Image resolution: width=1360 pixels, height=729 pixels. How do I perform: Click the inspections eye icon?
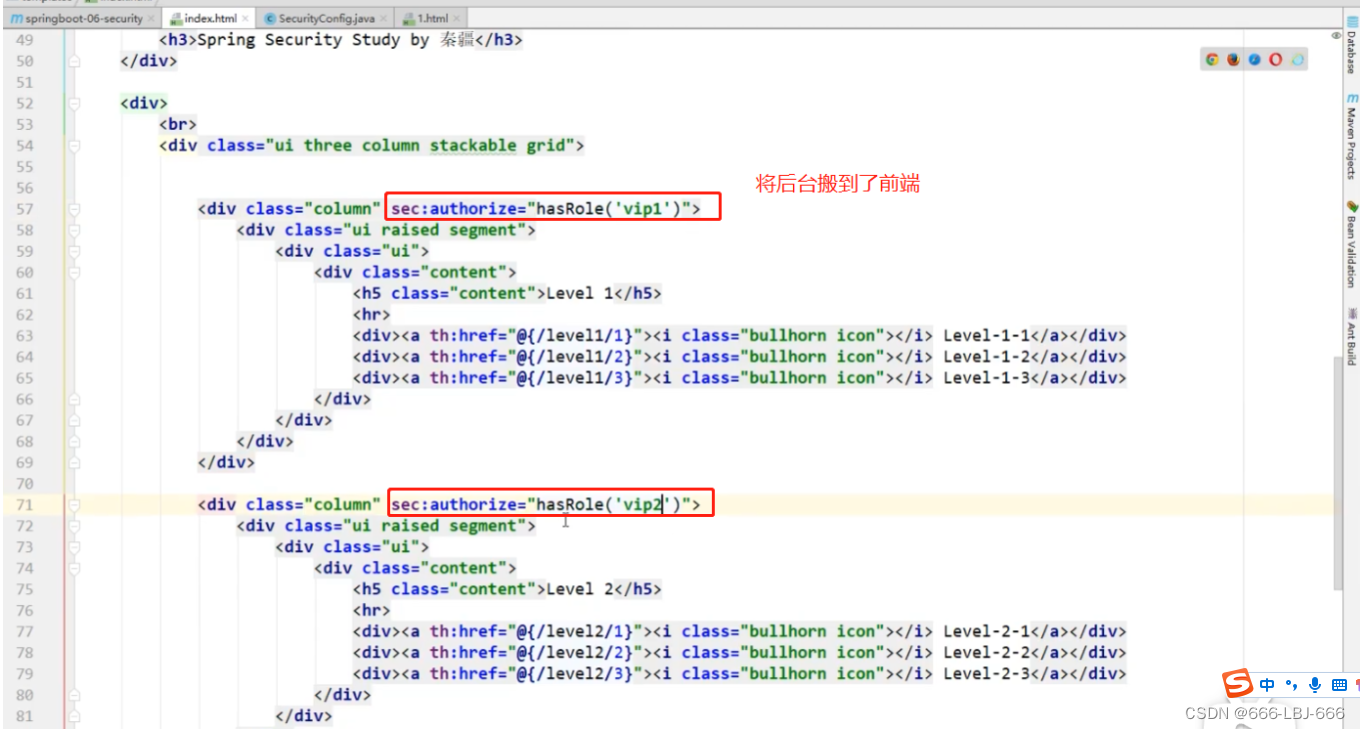click(x=1335, y=35)
